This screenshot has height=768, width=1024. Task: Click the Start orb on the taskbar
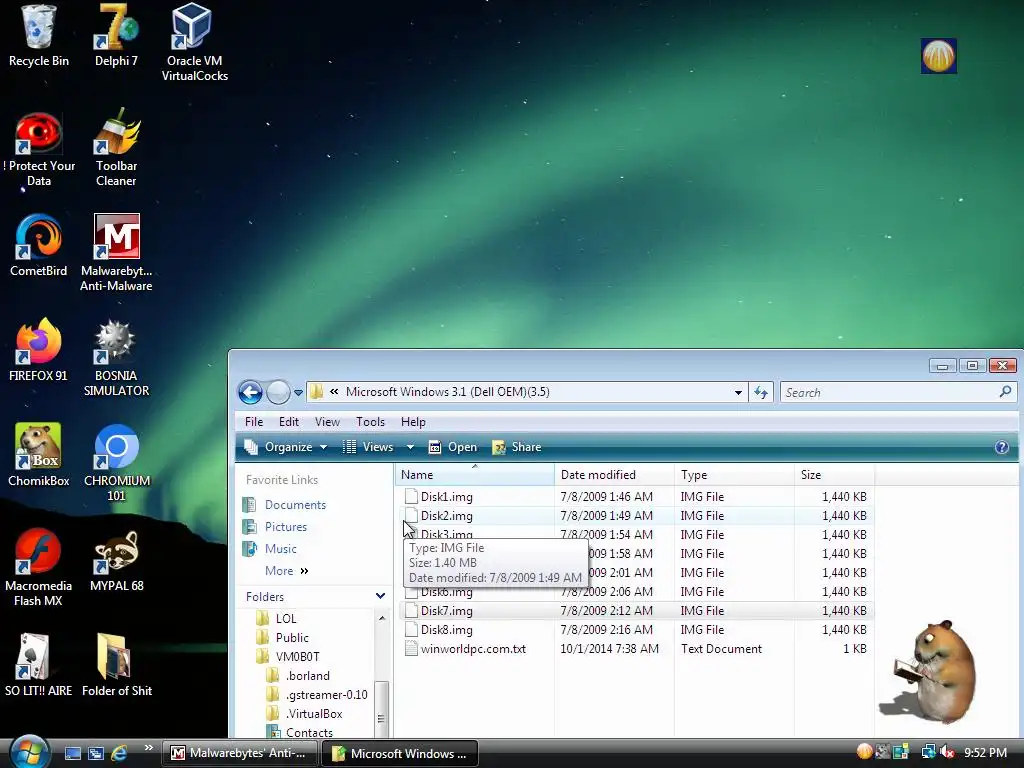click(x=29, y=752)
